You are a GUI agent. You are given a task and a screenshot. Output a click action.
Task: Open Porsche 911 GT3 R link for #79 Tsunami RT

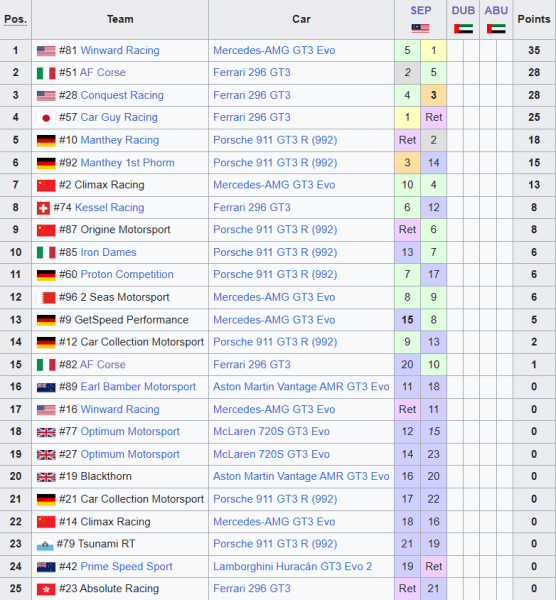tap(275, 544)
